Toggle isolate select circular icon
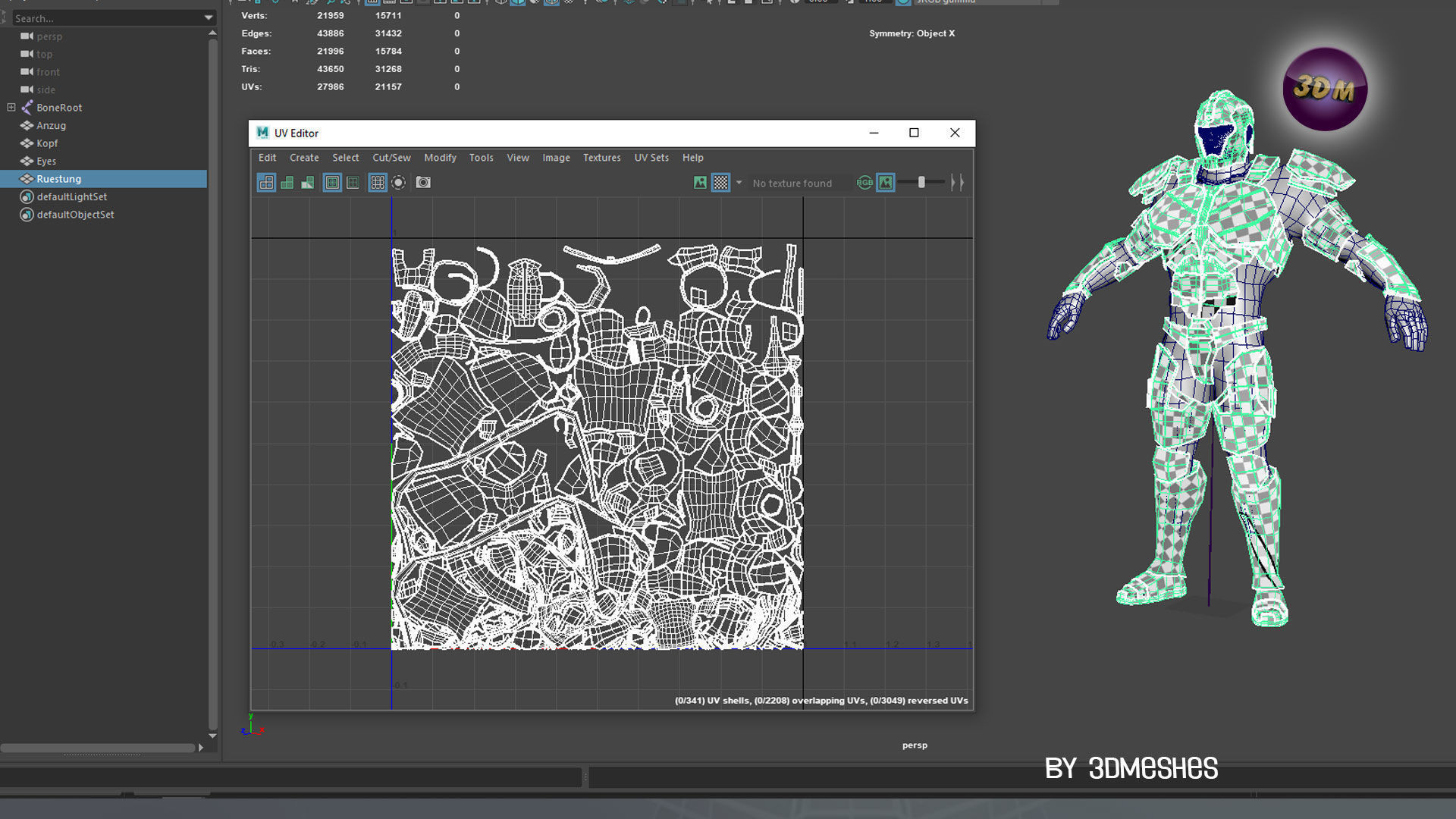1456x819 pixels. 398,183
